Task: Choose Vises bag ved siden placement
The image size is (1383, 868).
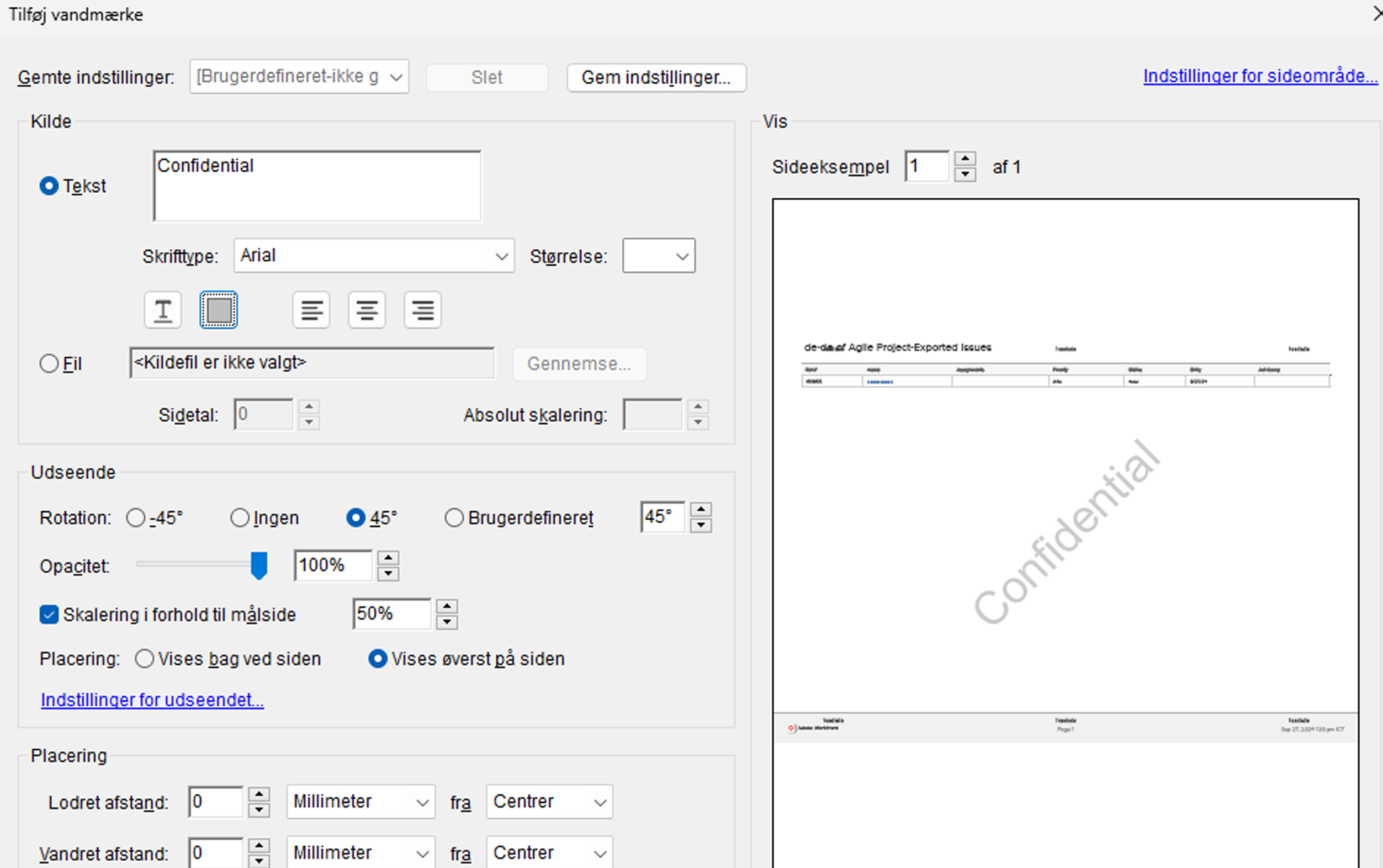Action: coord(144,659)
